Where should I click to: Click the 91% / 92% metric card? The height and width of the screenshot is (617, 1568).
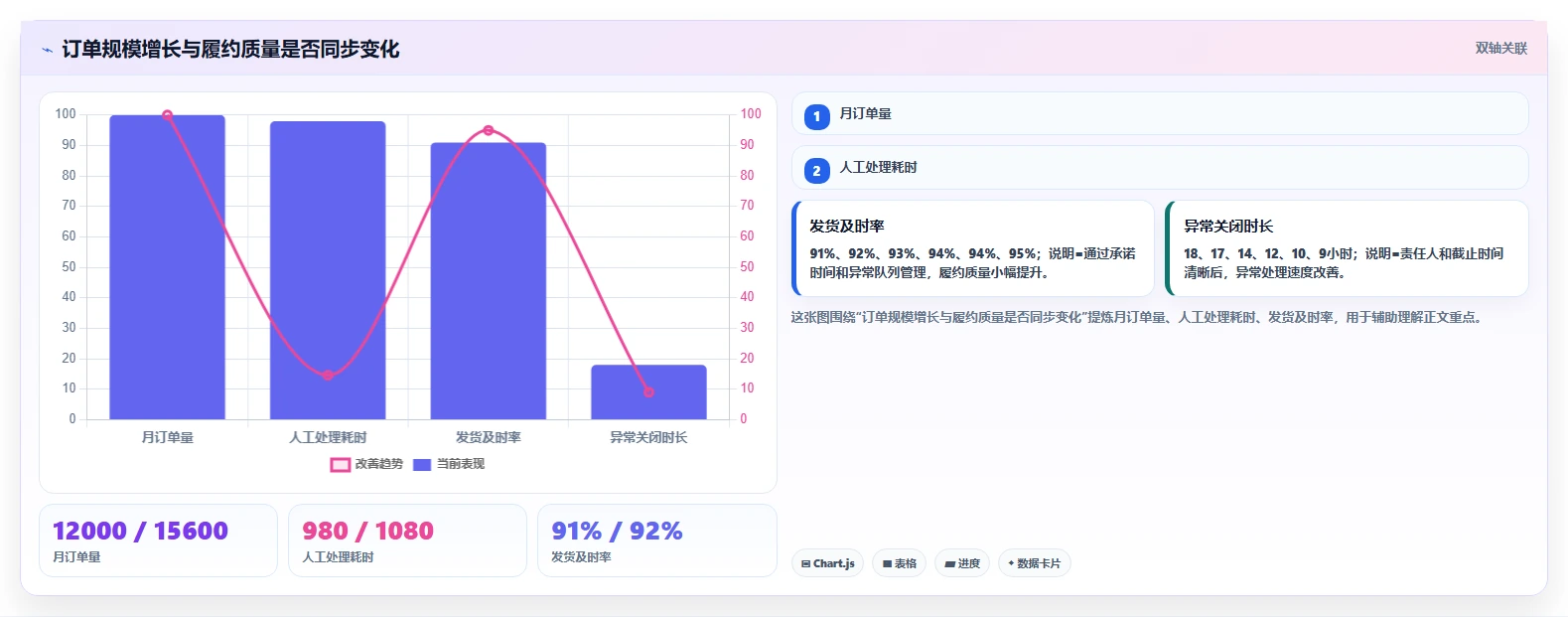(656, 540)
